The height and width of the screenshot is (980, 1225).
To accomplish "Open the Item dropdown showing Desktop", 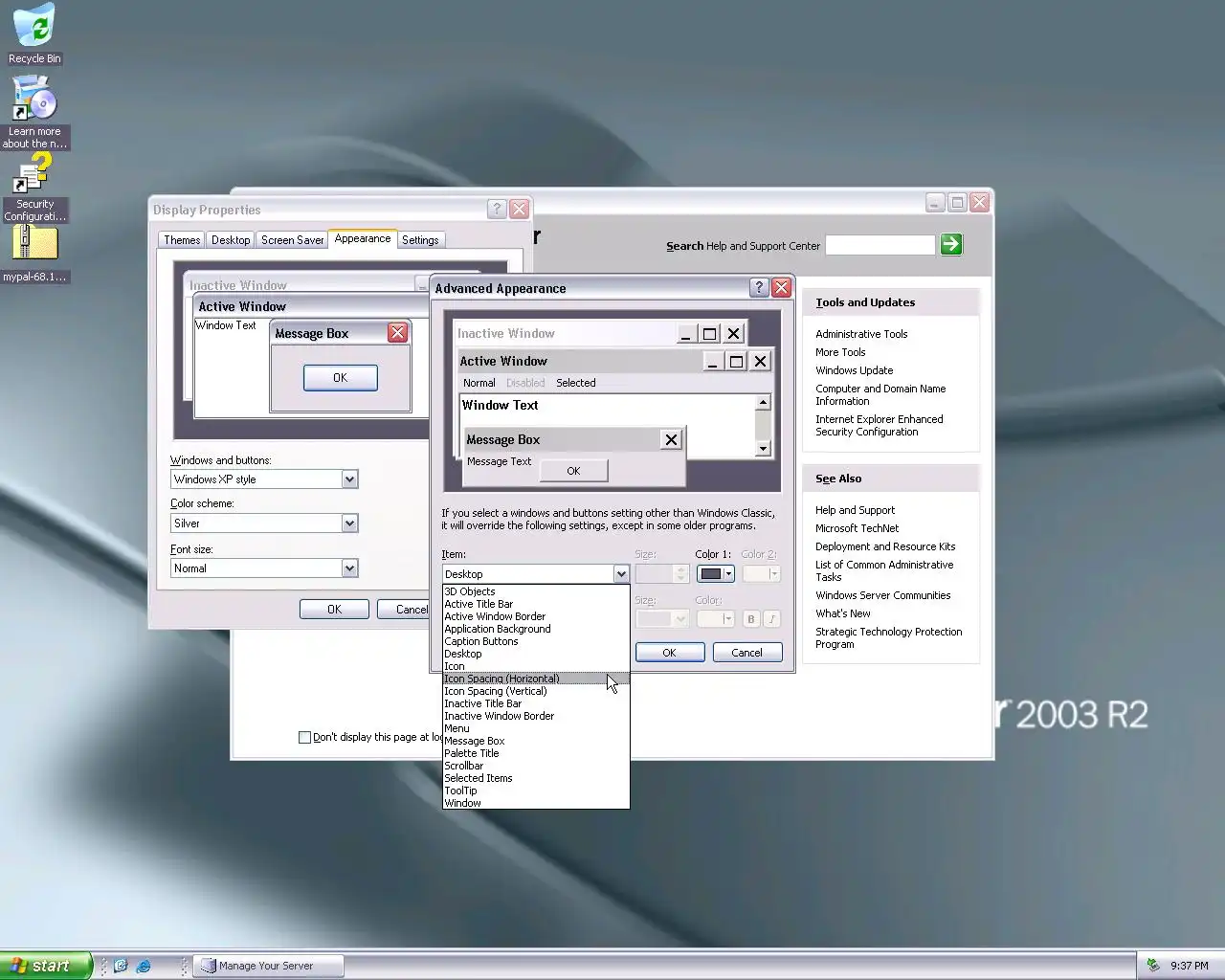I will 535,574.
